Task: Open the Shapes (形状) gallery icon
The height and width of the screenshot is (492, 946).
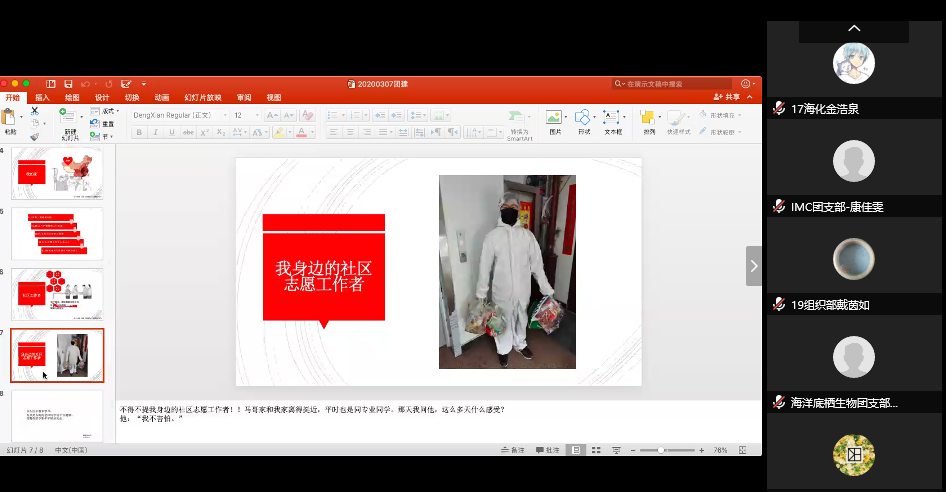Action: coord(584,119)
